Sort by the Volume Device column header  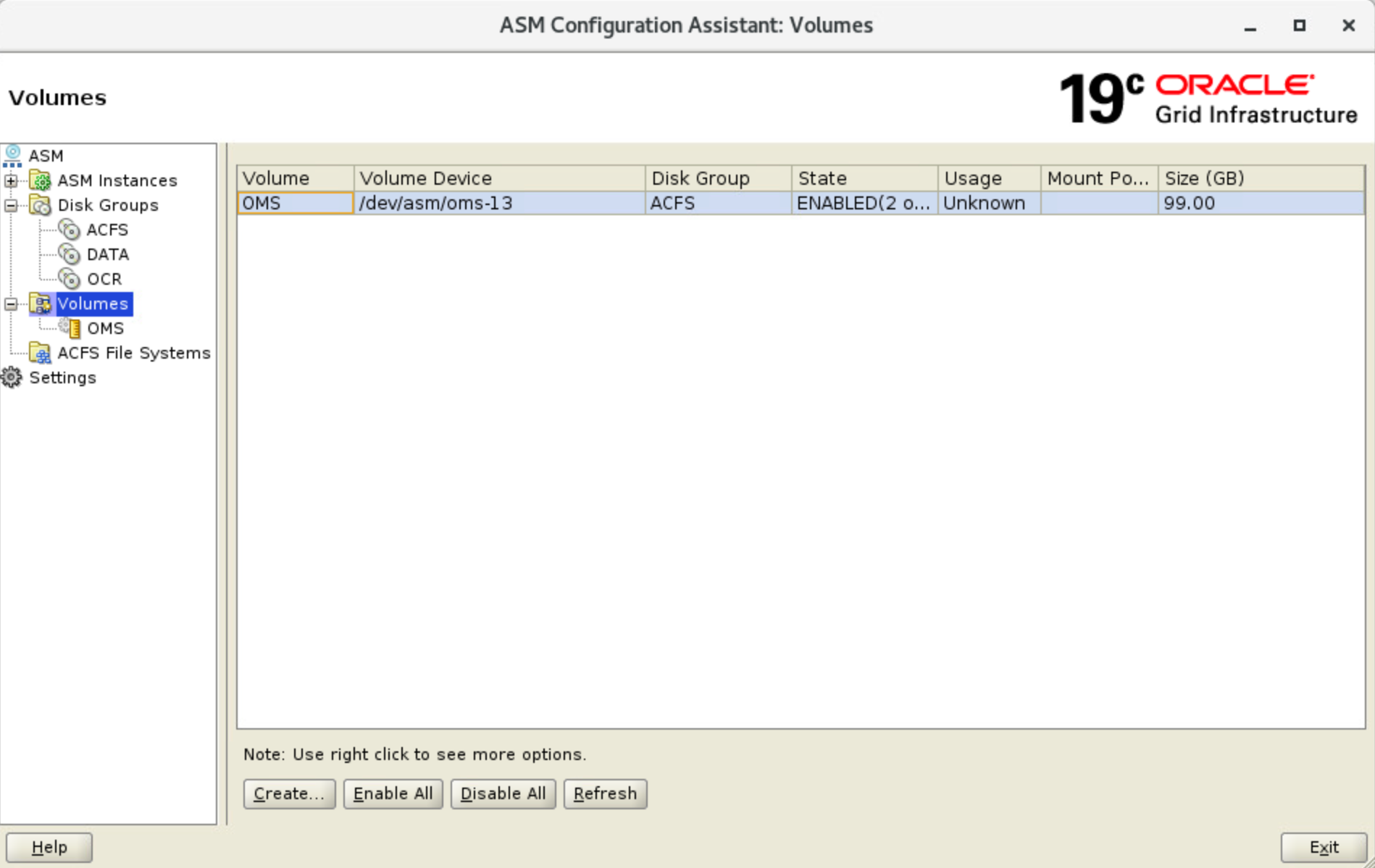click(x=500, y=178)
